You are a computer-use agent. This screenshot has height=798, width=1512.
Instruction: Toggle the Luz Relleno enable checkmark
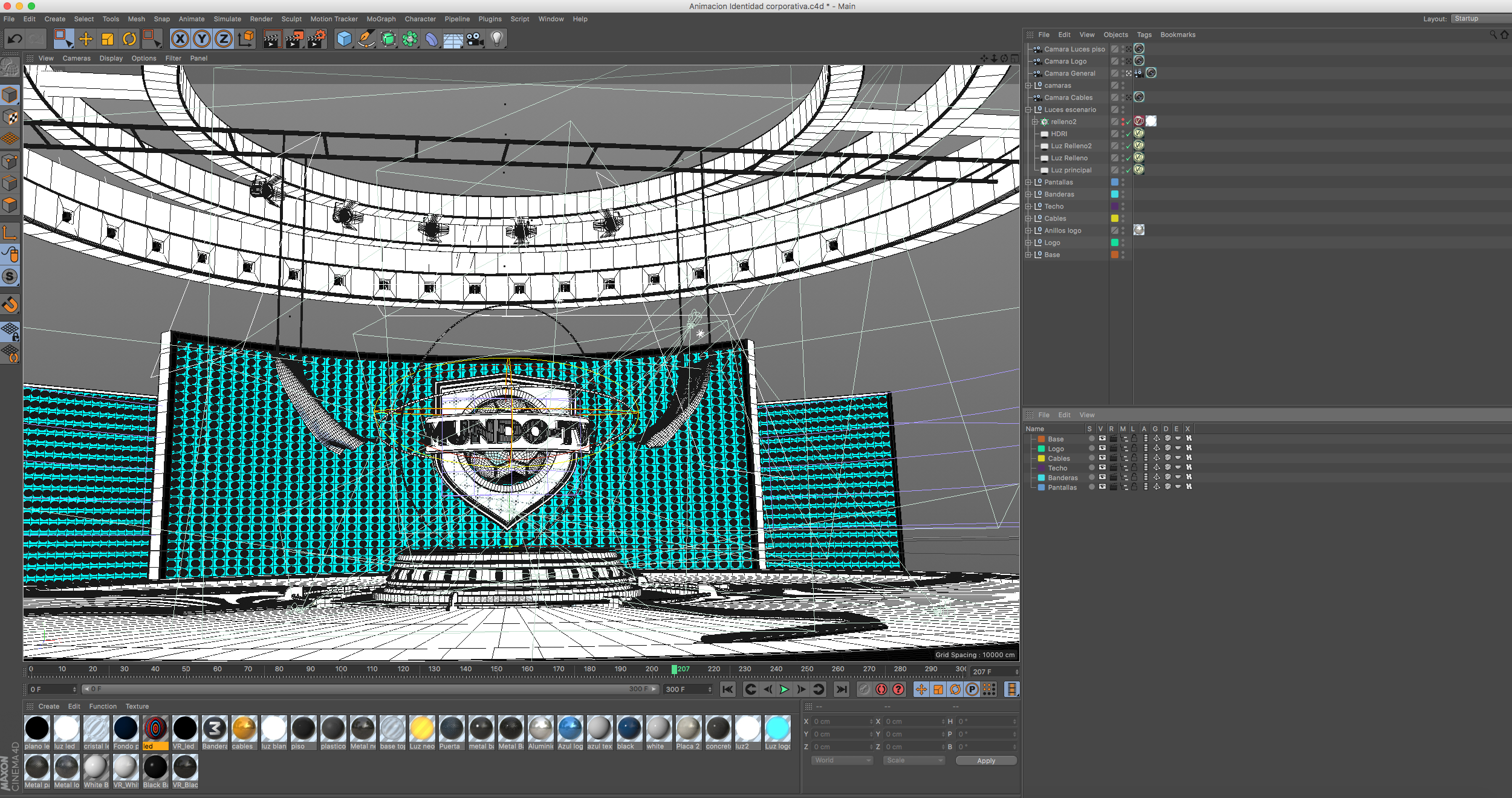coord(1128,158)
